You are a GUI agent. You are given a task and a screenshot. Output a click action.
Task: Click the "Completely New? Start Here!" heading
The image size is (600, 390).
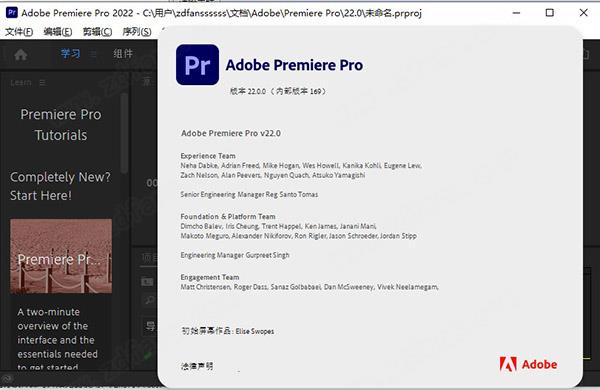click(x=60, y=186)
